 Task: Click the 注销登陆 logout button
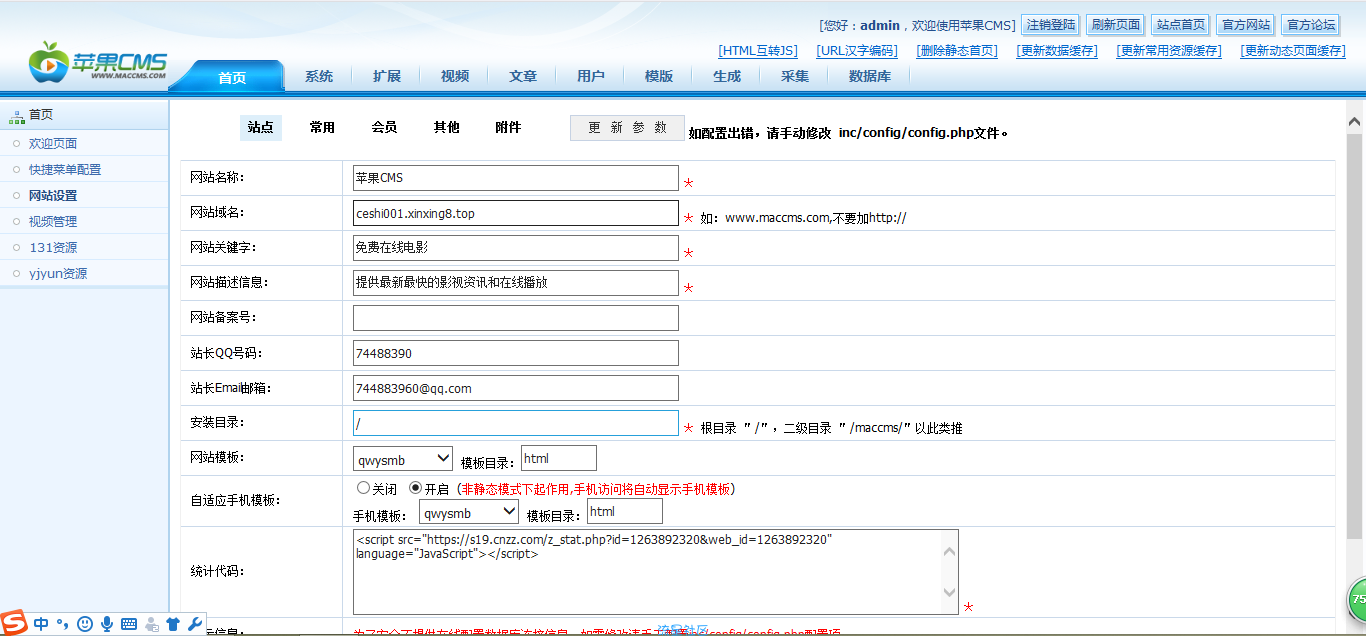(1050, 25)
